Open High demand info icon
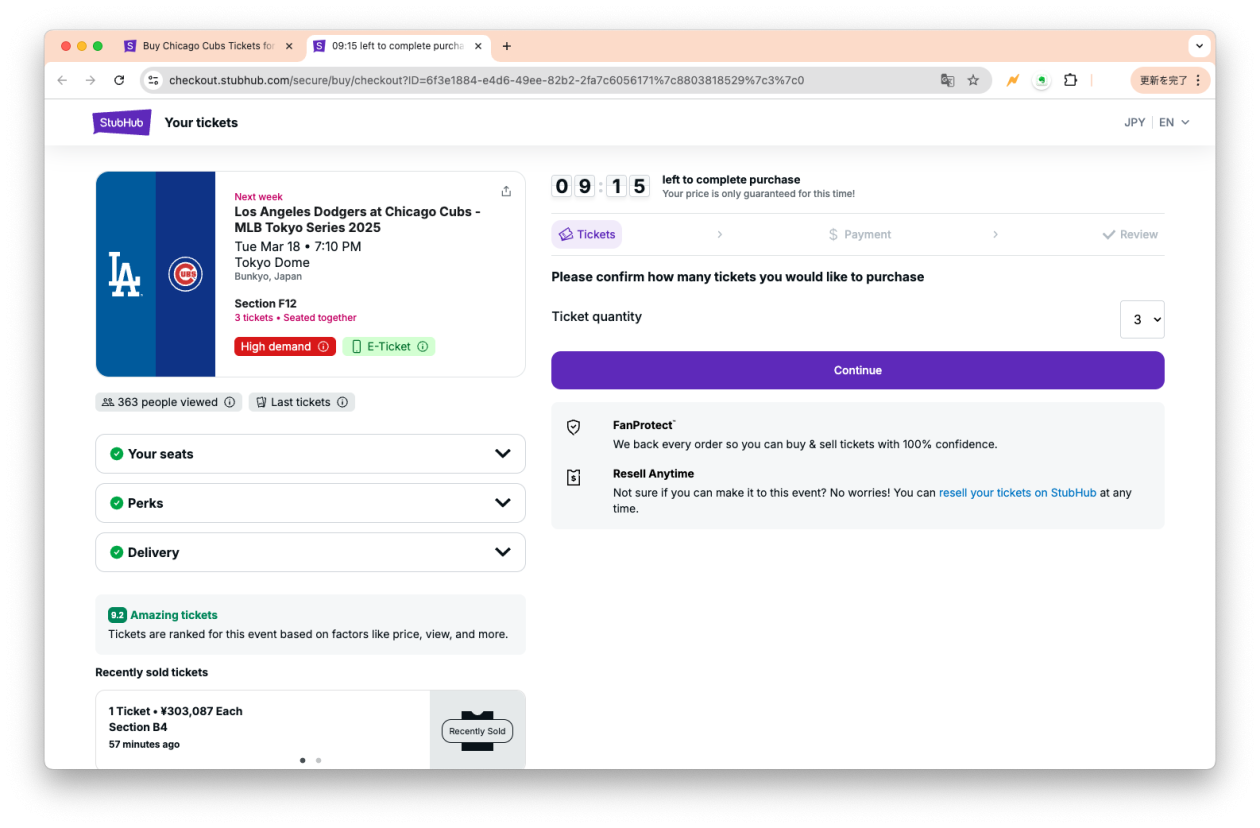The width and height of the screenshot is (1260, 828). pyautogui.click(x=323, y=347)
